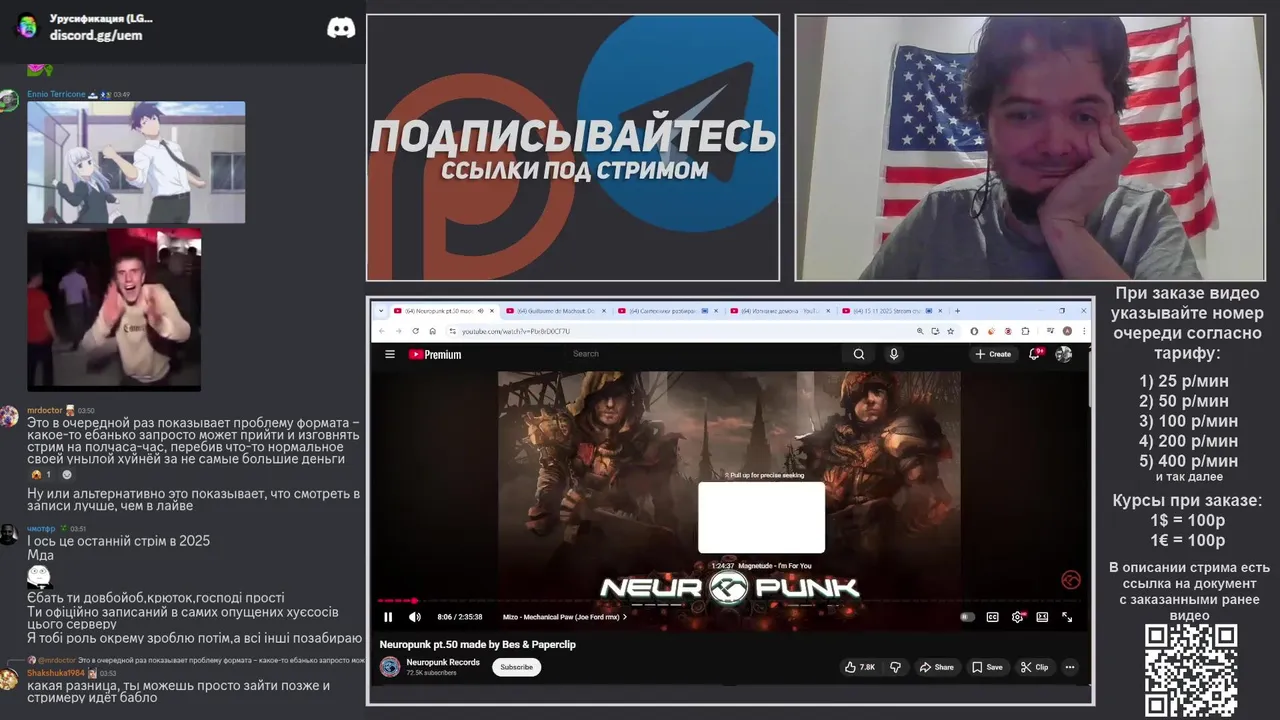This screenshot has height=720, width=1280.
Task: Start voice search with the microphone
Action: pos(894,354)
